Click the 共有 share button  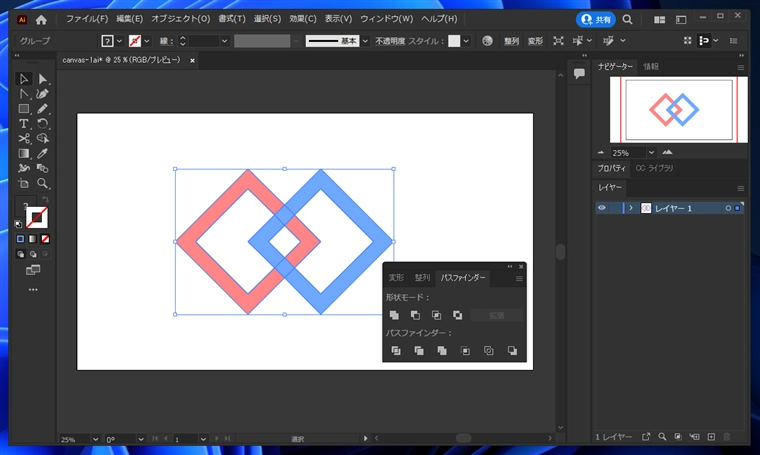point(596,19)
